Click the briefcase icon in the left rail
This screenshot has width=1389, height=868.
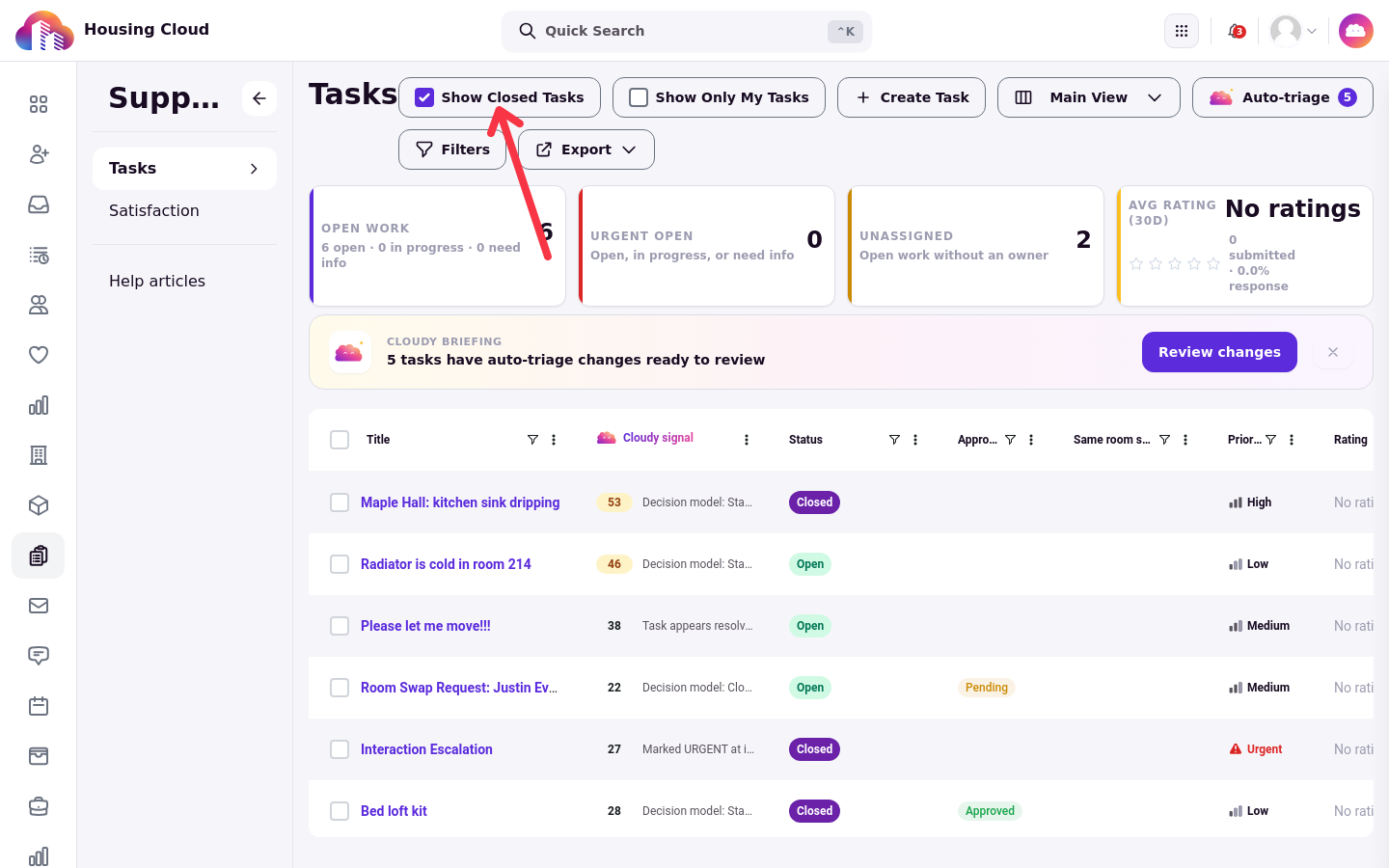pos(39,806)
